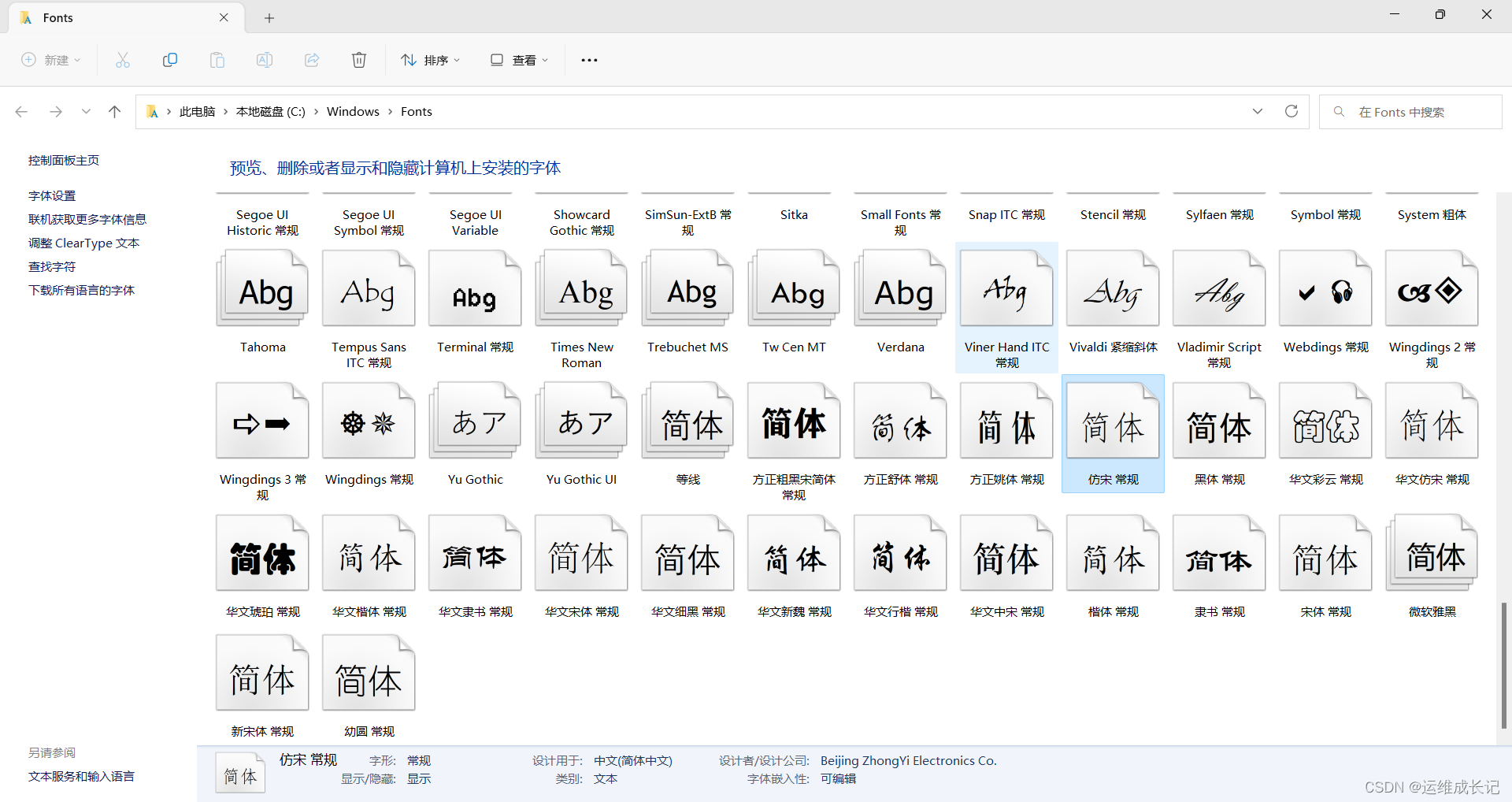Select the Terminal 常规 font icon
Image resolution: width=1512 pixels, height=802 pixels.
tap(475, 288)
